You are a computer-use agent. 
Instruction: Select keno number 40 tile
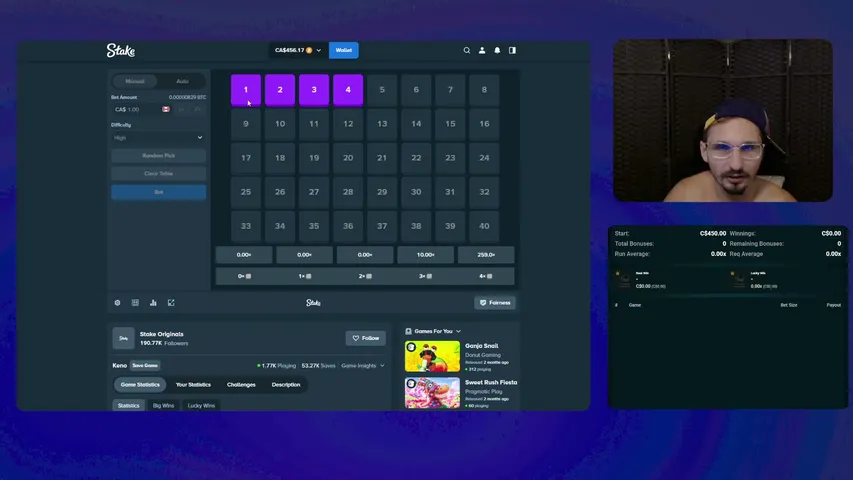pos(484,226)
